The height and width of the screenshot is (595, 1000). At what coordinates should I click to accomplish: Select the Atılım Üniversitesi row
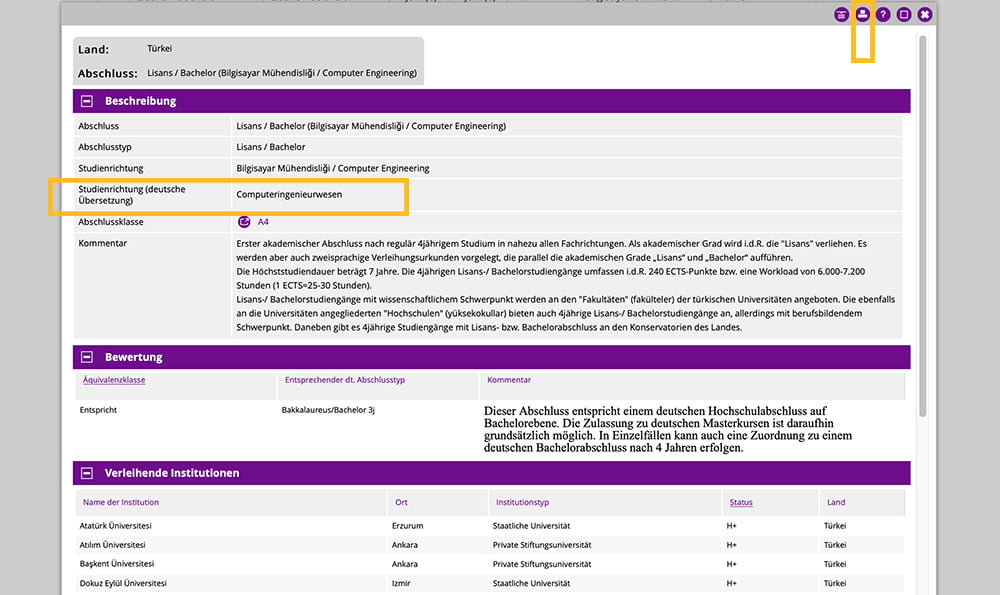click(x=112, y=545)
